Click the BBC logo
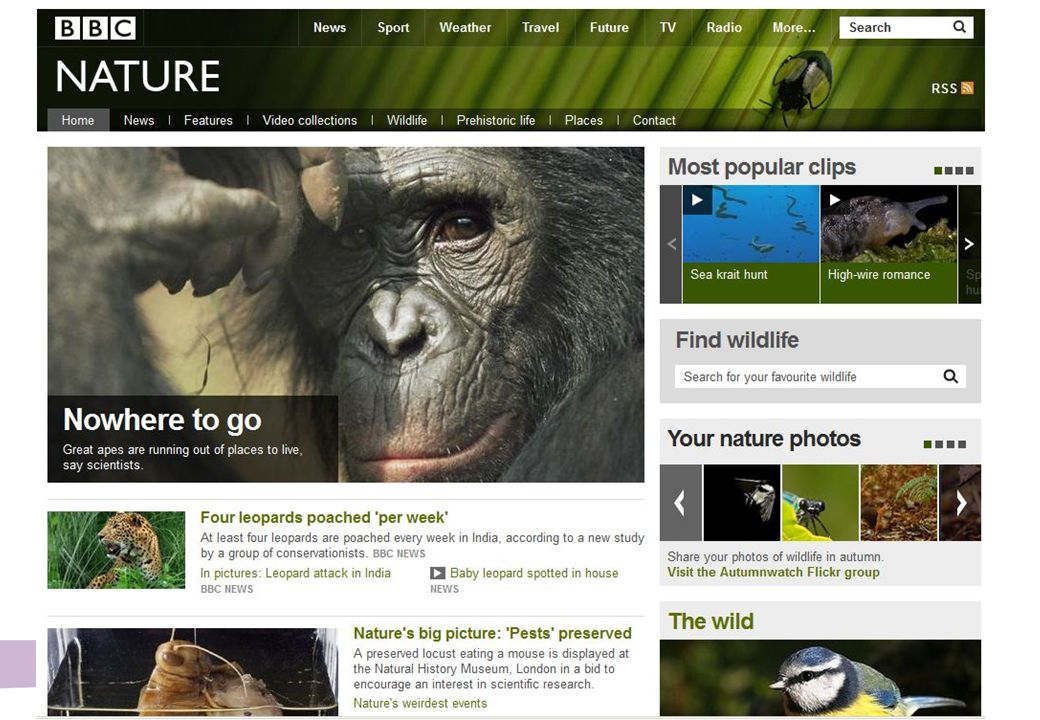 tap(96, 28)
